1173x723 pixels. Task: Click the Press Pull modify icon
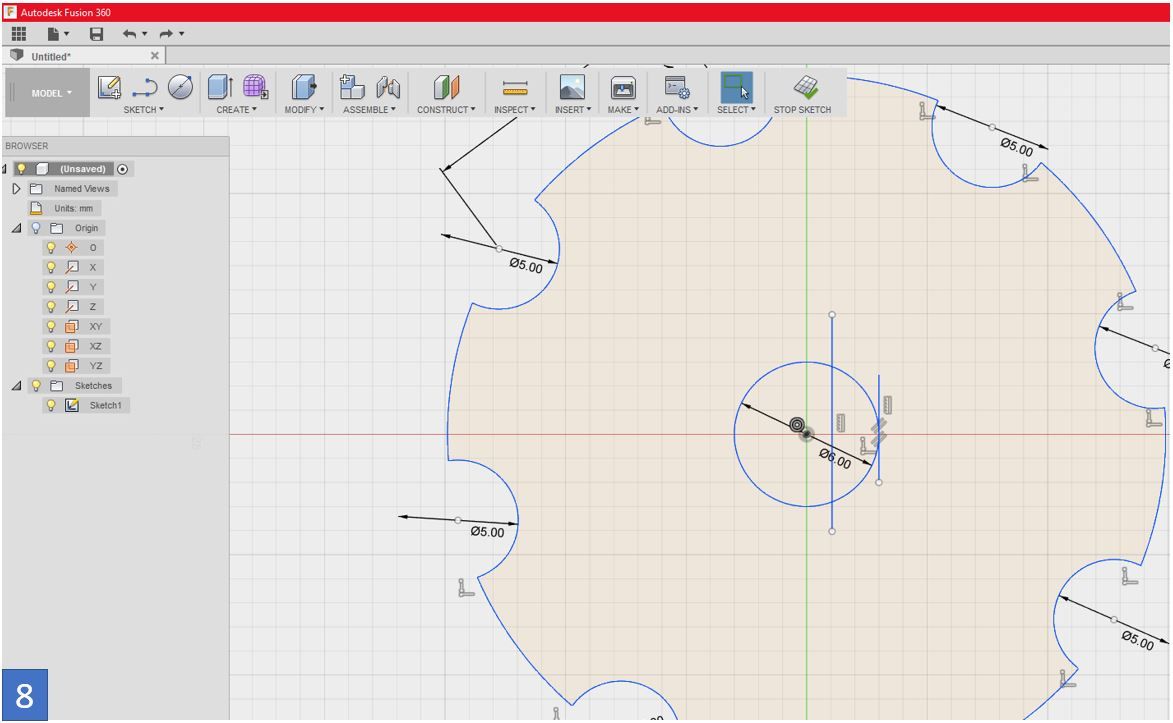coord(304,87)
